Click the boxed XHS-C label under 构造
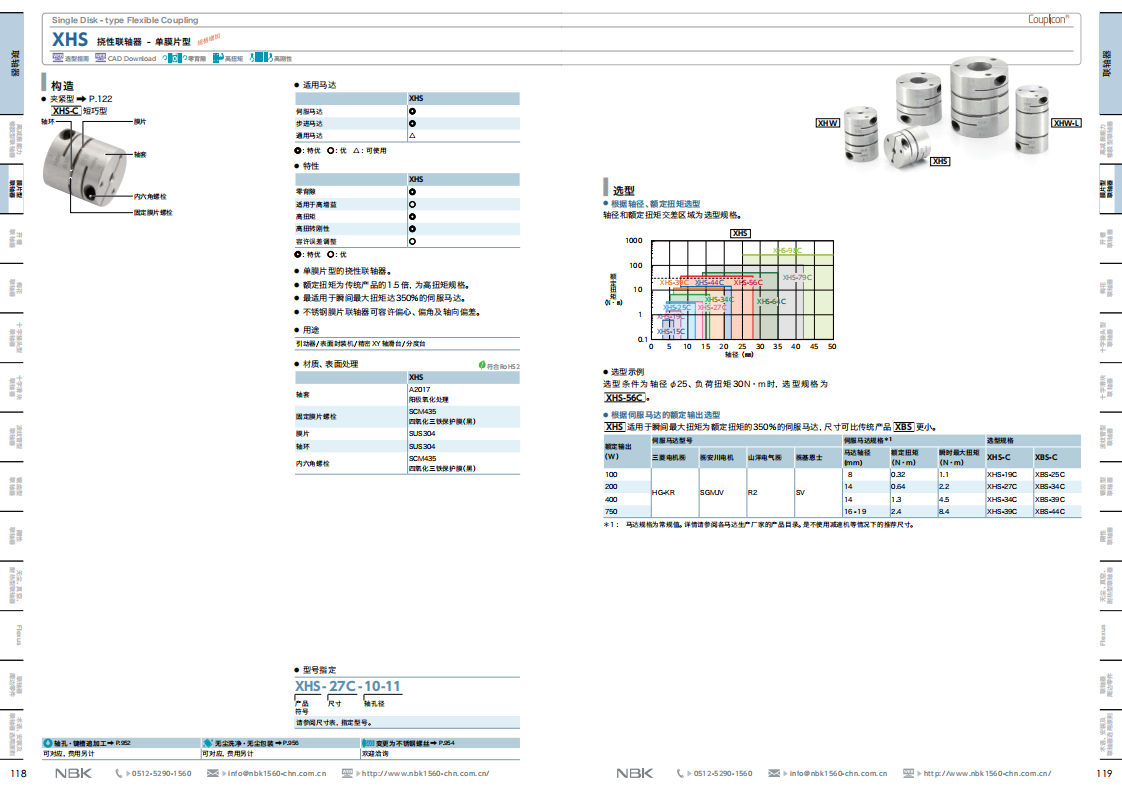The width and height of the screenshot is (1122, 793). tap(66, 111)
